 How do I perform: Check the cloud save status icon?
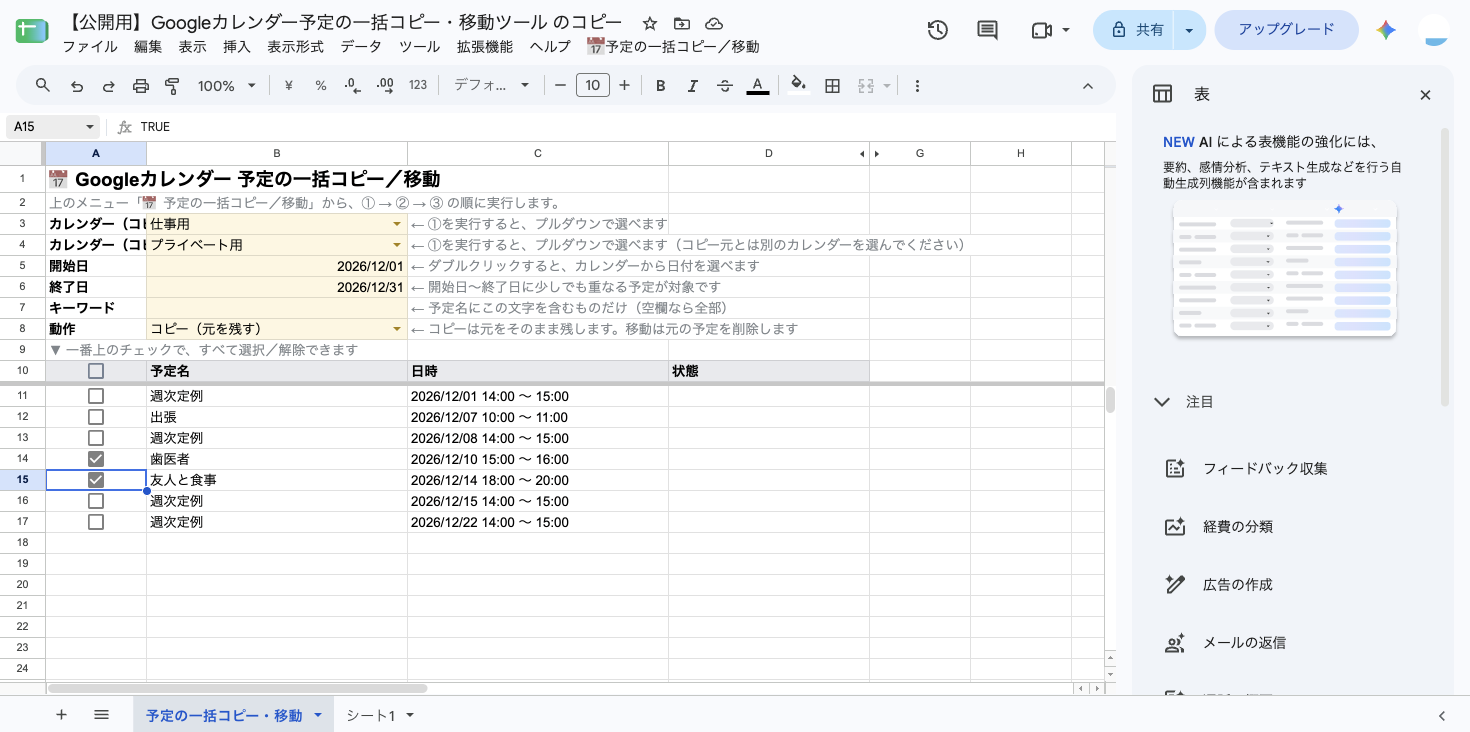click(x=714, y=23)
